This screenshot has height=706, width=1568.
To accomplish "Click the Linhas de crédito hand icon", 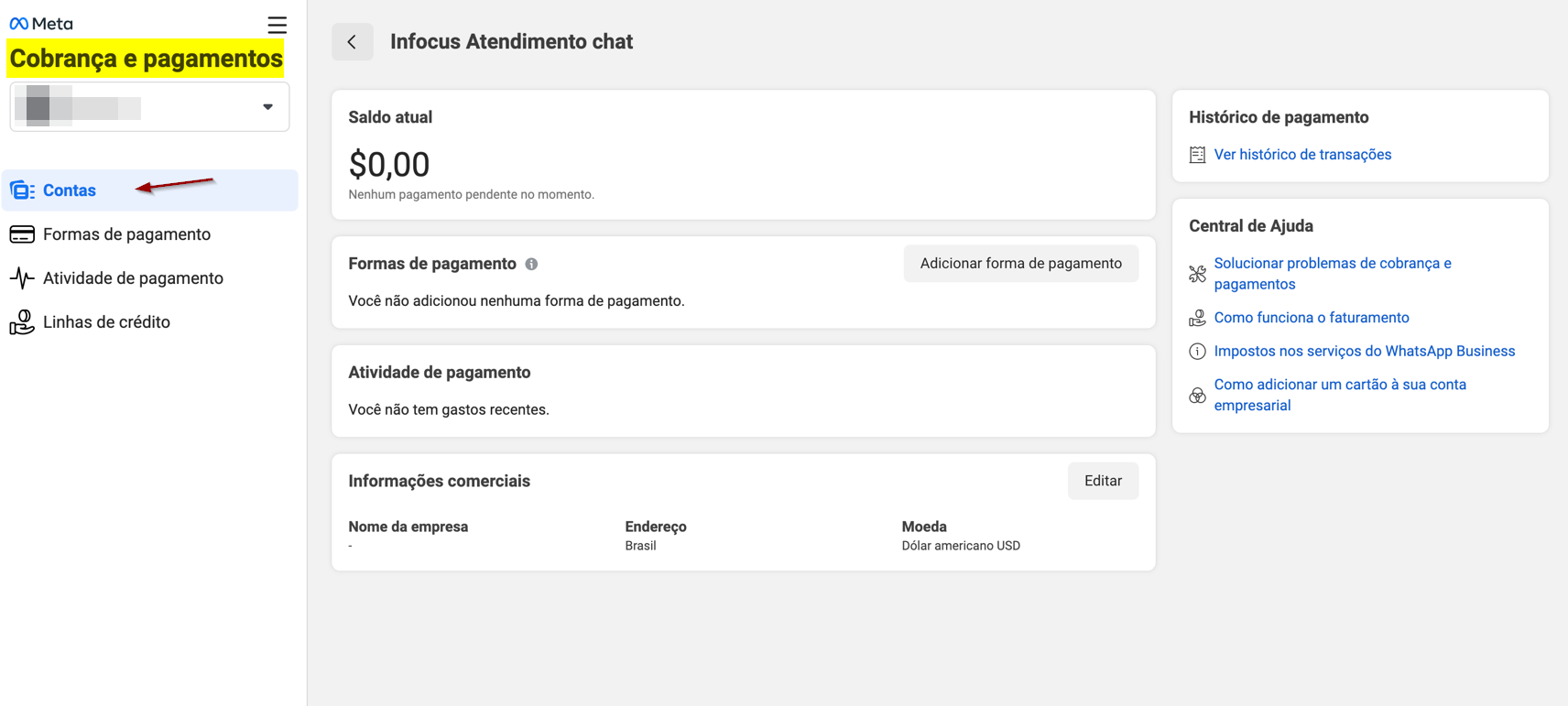I will click(22, 322).
